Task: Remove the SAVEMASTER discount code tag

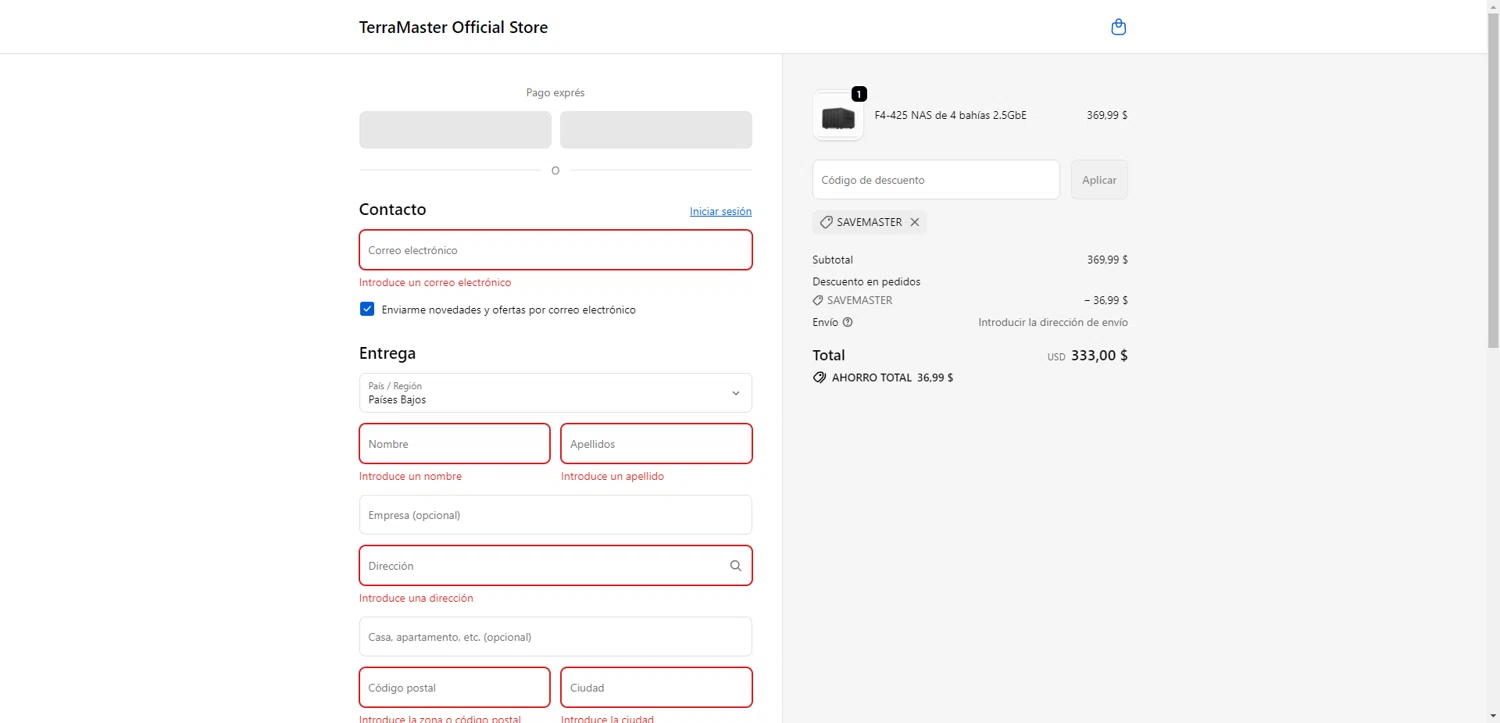Action: click(914, 222)
